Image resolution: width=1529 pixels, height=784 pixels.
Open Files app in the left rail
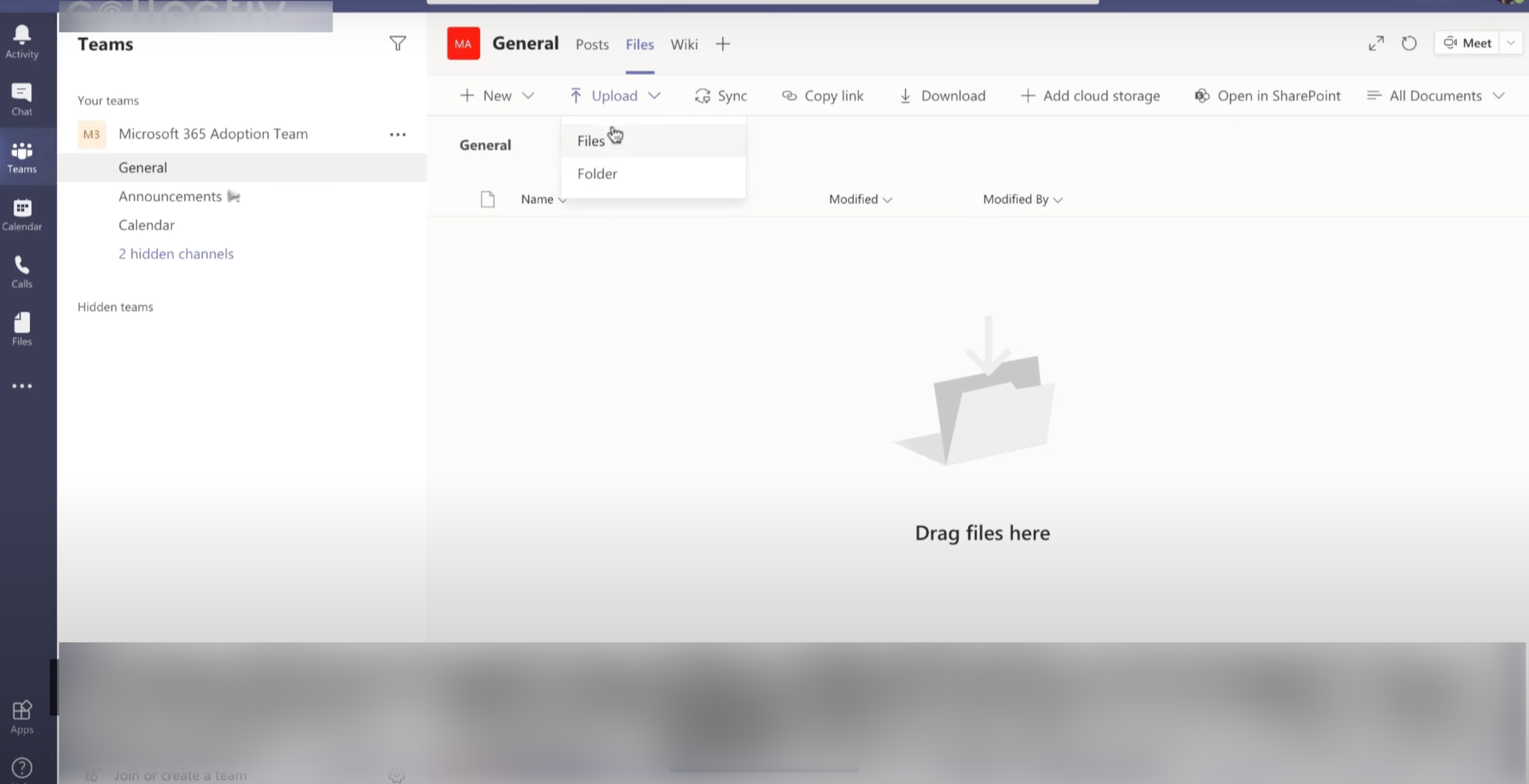point(22,329)
